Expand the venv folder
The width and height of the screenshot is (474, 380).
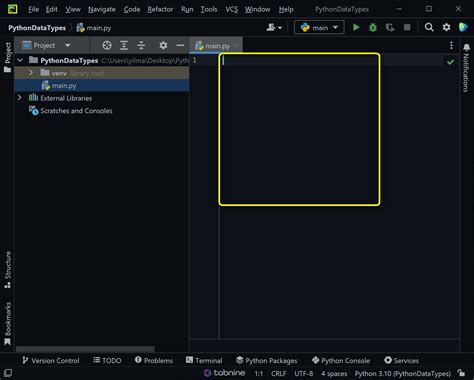tap(31, 73)
